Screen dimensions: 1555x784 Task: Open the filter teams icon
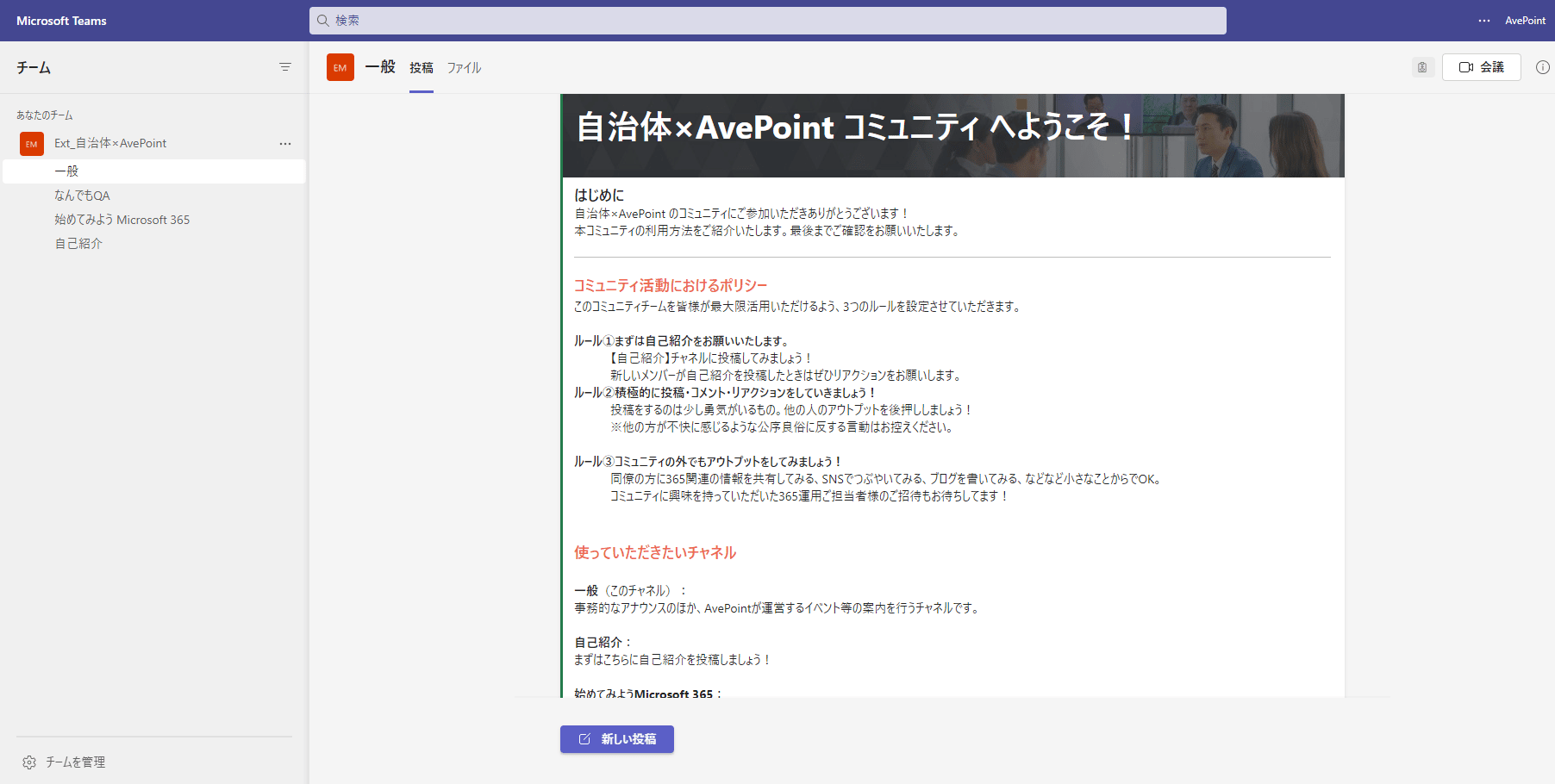point(285,67)
